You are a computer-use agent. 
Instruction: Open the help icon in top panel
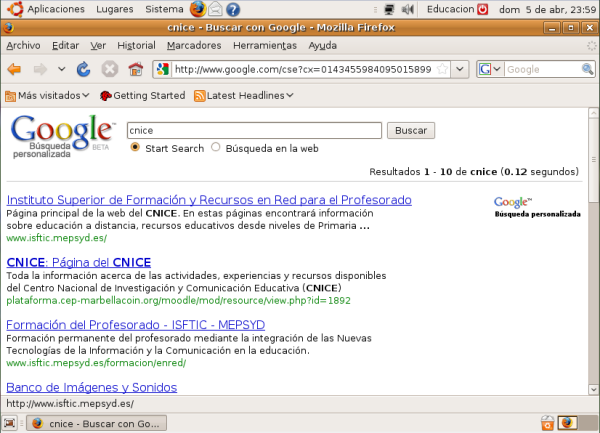point(232,9)
